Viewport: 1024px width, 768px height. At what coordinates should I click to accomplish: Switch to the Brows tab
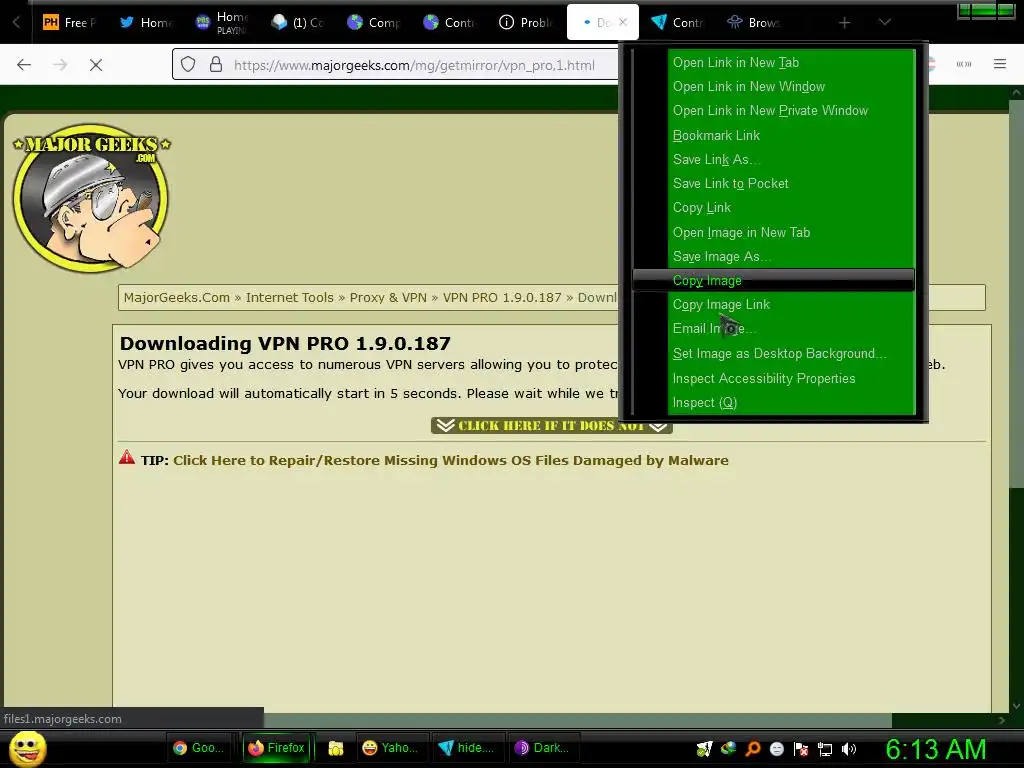tap(754, 23)
